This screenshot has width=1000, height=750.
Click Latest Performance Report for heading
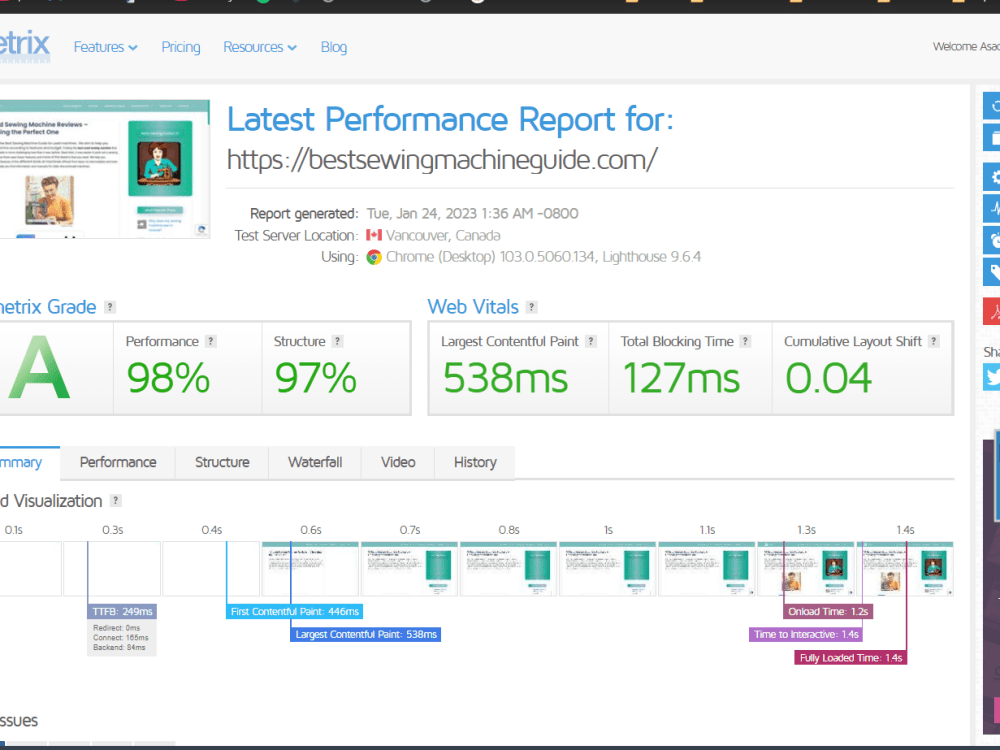(x=450, y=119)
